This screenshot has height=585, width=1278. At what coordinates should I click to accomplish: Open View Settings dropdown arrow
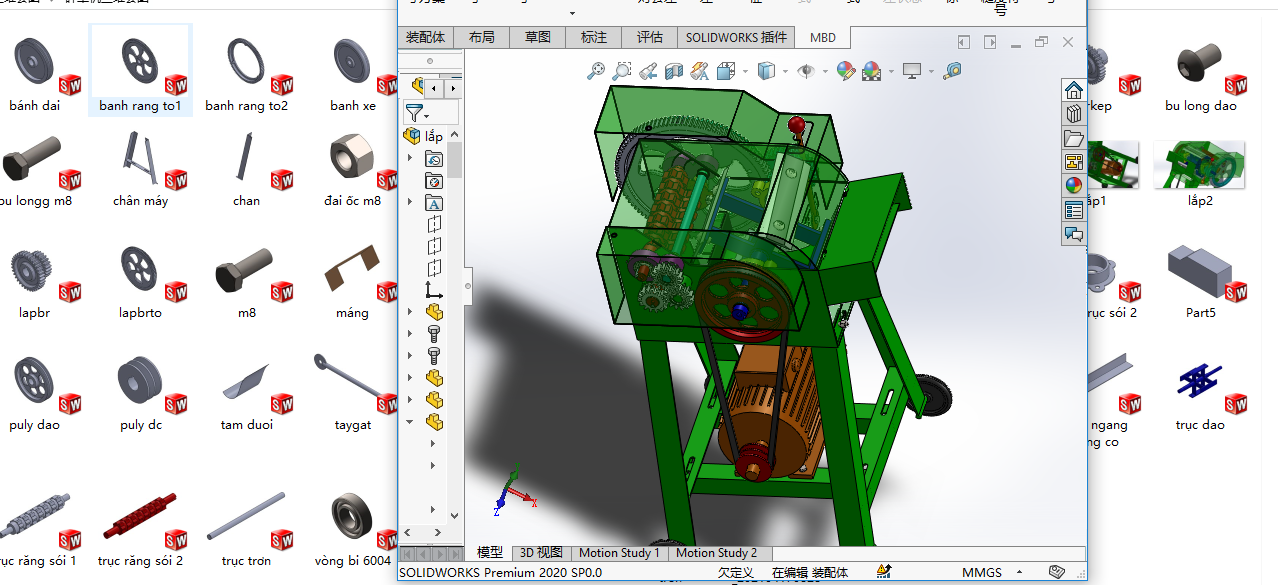pyautogui.click(x=930, y=72)
